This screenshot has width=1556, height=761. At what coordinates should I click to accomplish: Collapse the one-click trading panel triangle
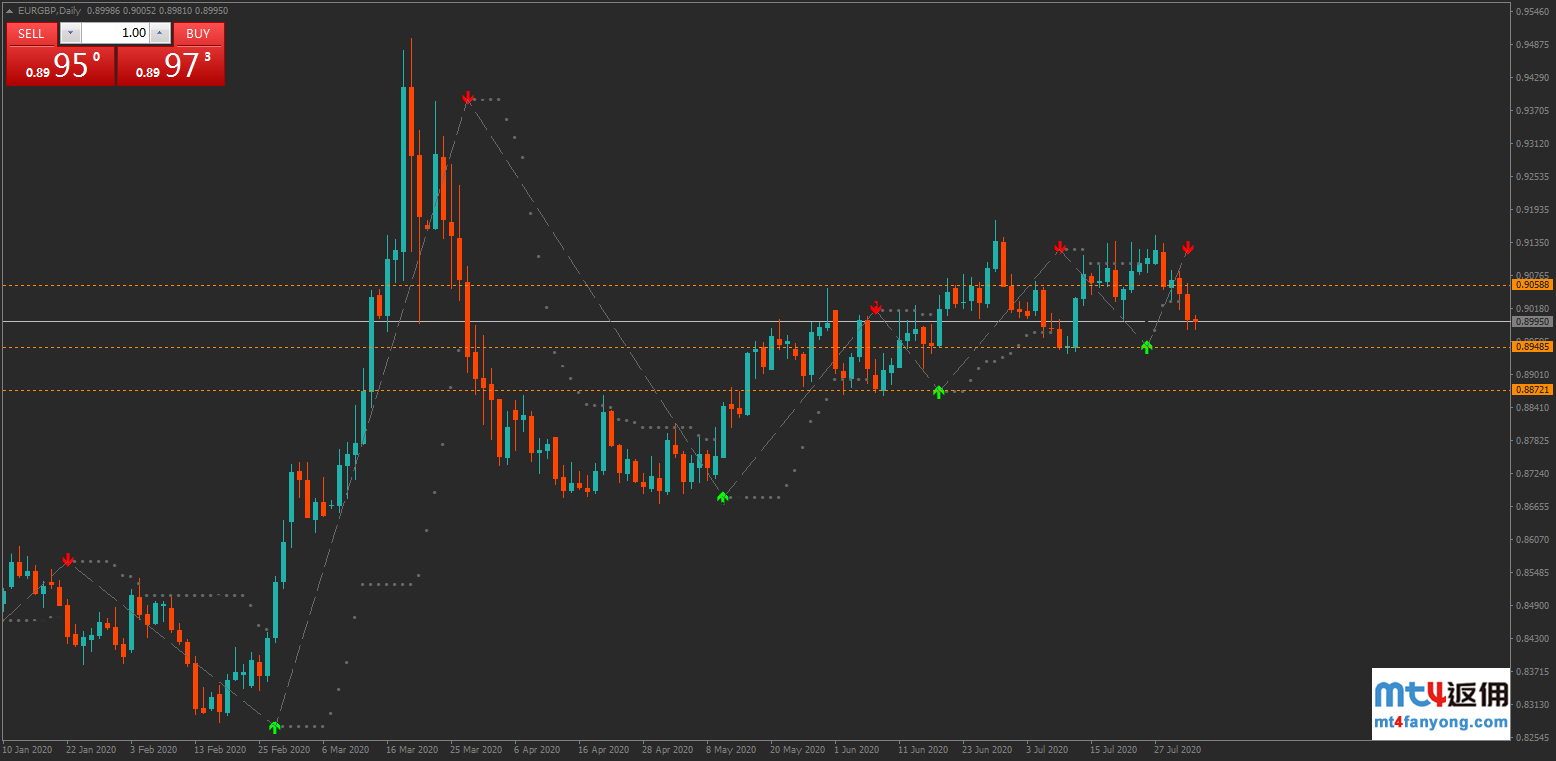click(x=11, y=9)
